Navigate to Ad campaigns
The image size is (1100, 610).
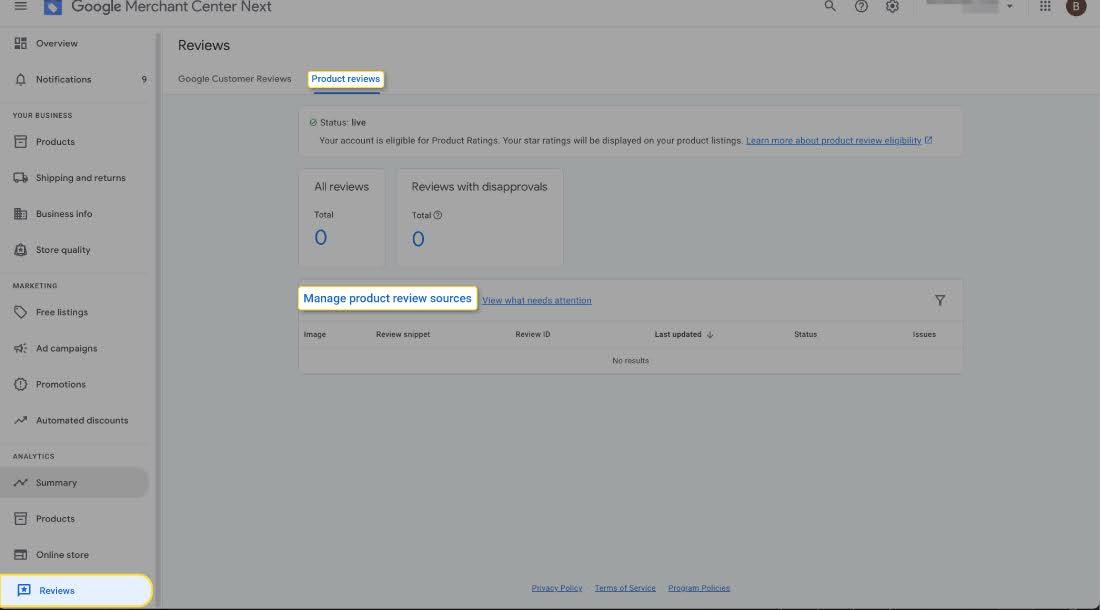(x=66, y=348)
